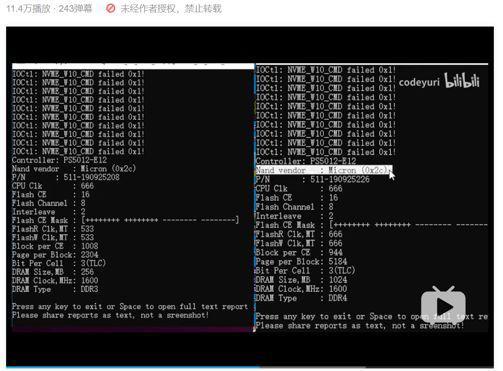Viewport: 503px width, 371px height.
Task: Click the 未经作者授权，禁止转载 notice text
Action: pos(171,8)
